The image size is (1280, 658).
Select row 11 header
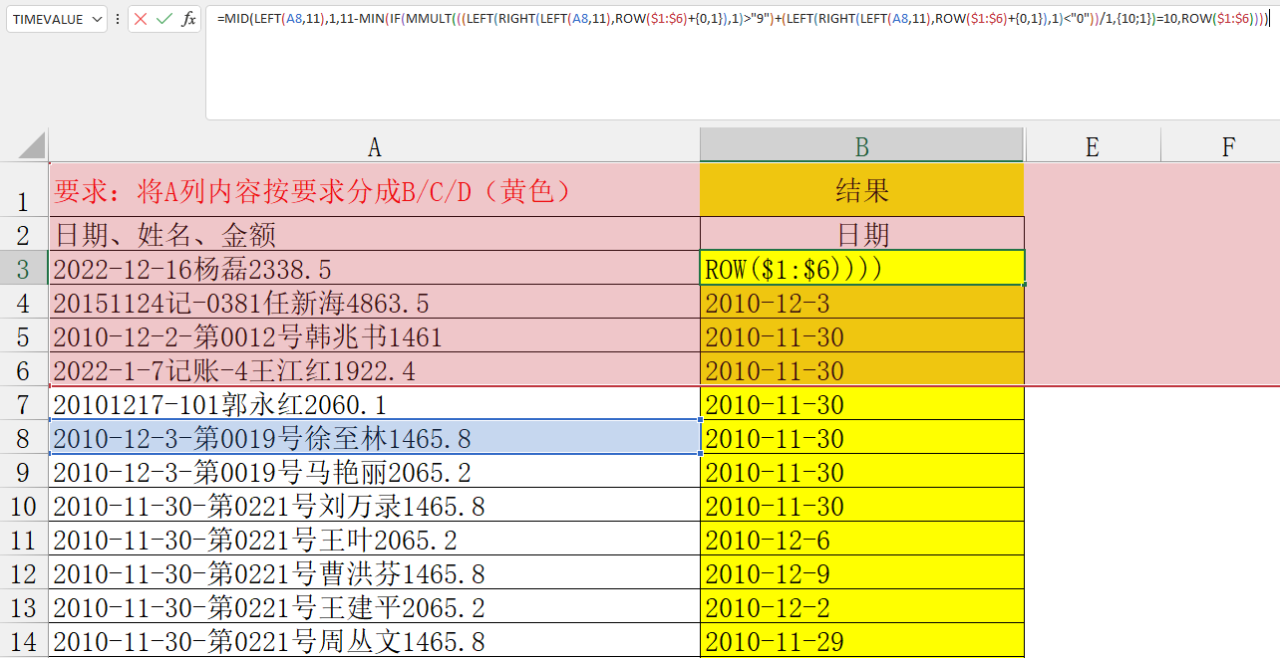tap(24, 540)
